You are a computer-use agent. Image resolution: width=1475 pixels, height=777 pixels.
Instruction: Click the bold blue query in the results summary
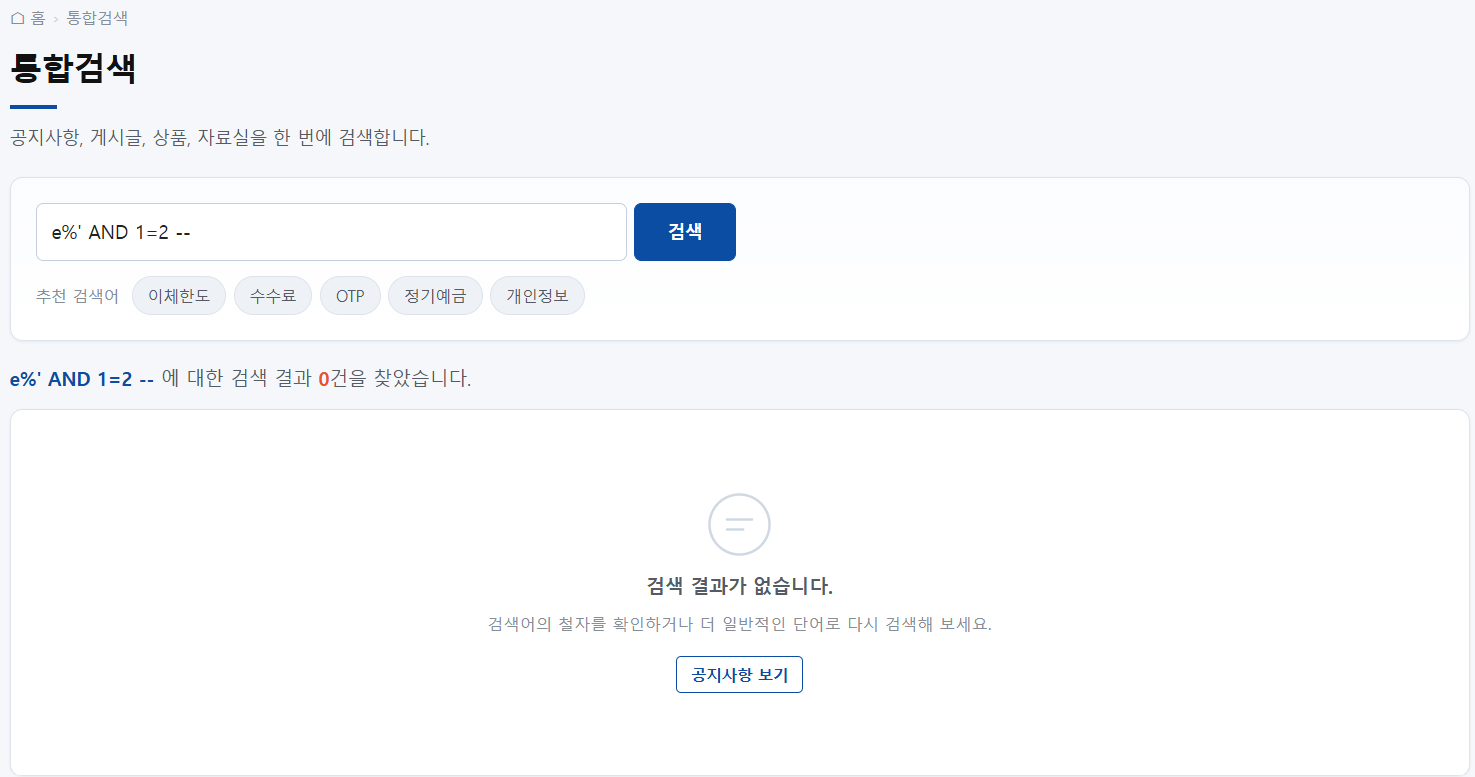(x=82, y=379)
